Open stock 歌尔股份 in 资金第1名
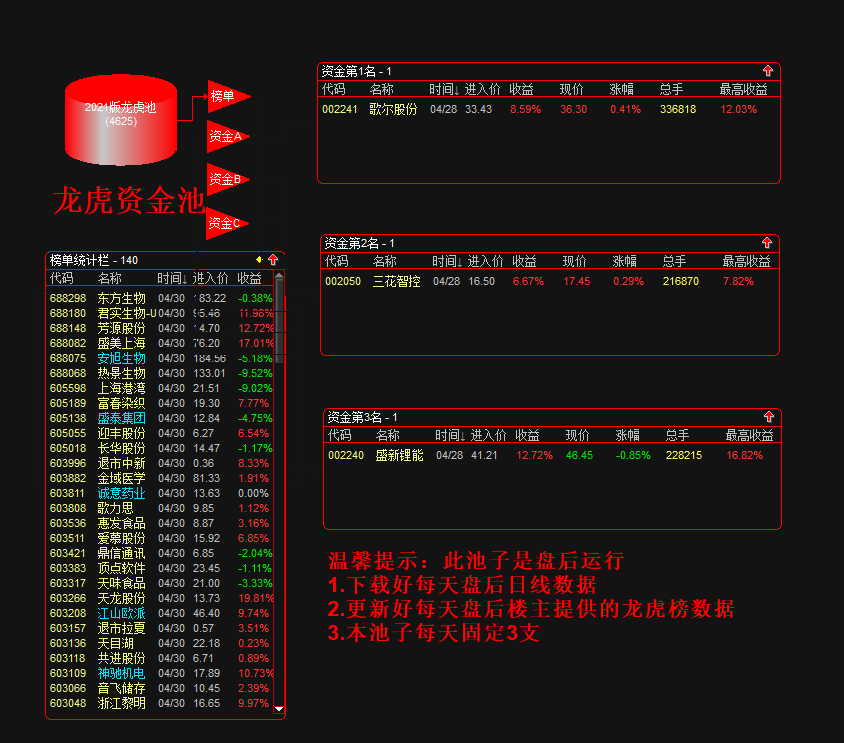 pyautogui.click(x=393, y=110)
